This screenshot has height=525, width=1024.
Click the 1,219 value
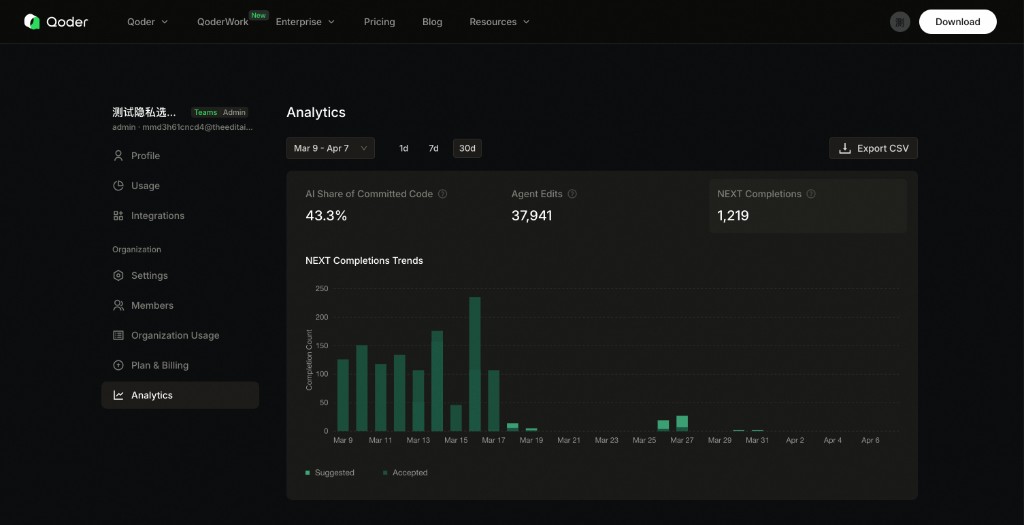[733, 215]
